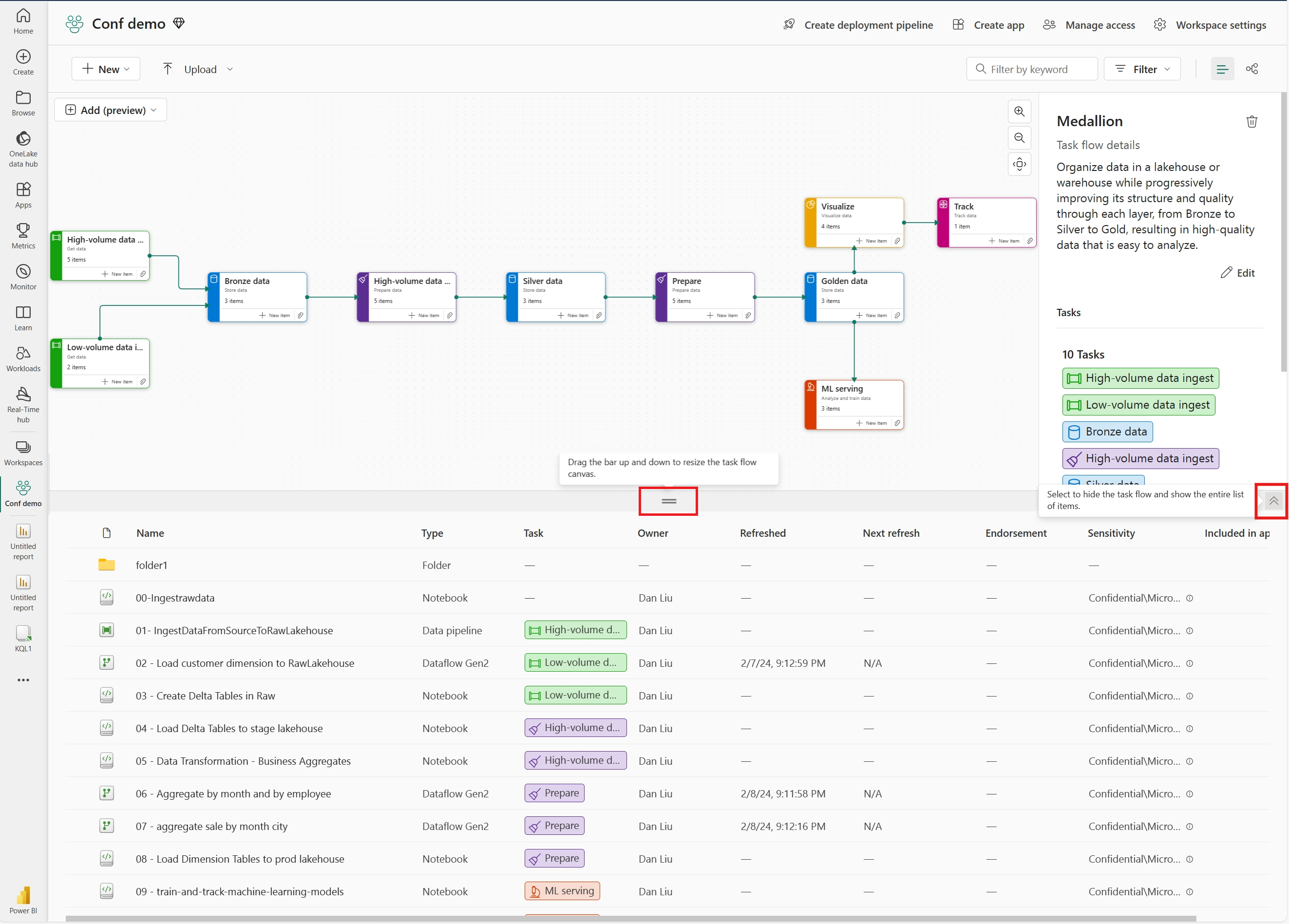Open the Filter dropdown
This screenshot has height=924, width=1289.
[1142, 69]
